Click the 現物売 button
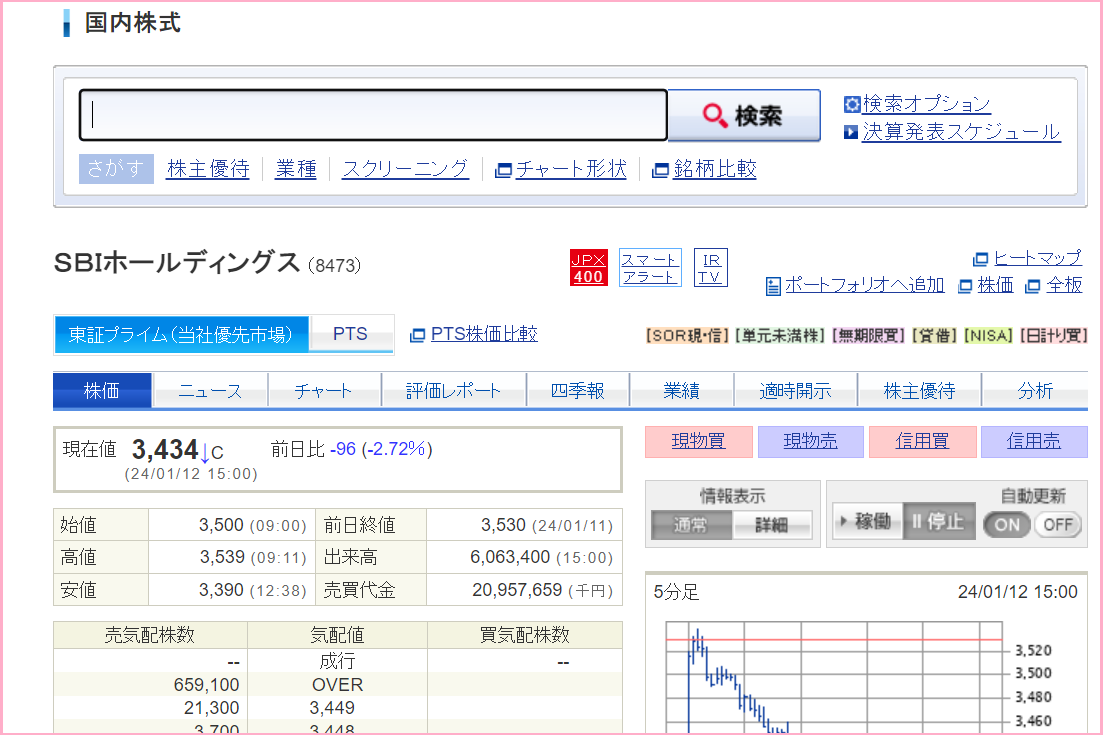The height and width of the screenshot is (735, 1103). [810, 442]
